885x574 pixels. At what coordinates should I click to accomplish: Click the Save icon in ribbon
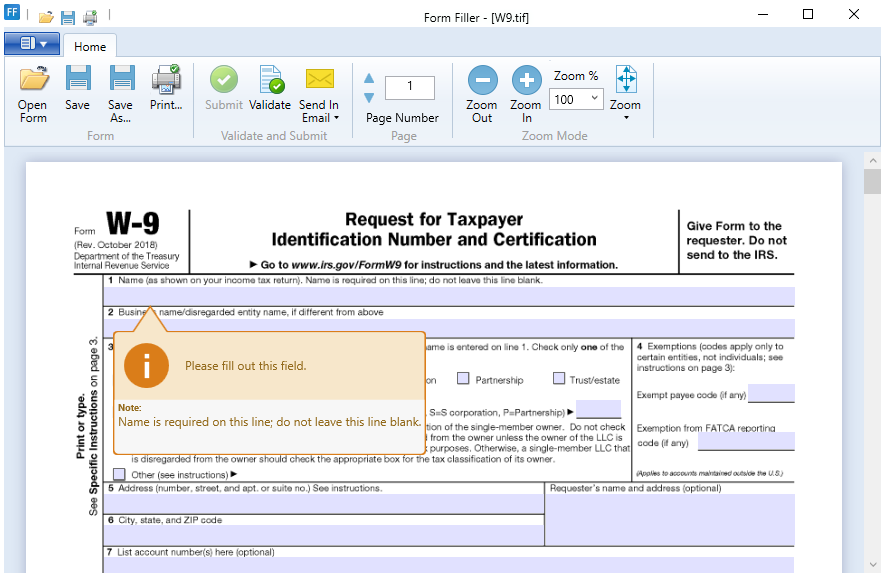pyautogui.click(x=77, y=80)
